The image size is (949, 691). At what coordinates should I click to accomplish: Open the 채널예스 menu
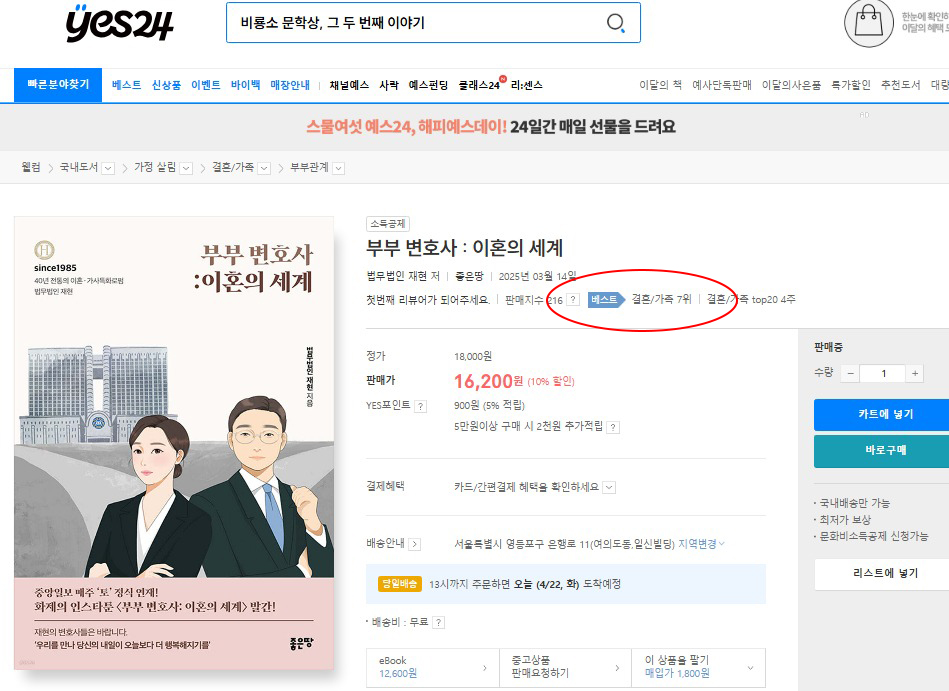(349, 85)
